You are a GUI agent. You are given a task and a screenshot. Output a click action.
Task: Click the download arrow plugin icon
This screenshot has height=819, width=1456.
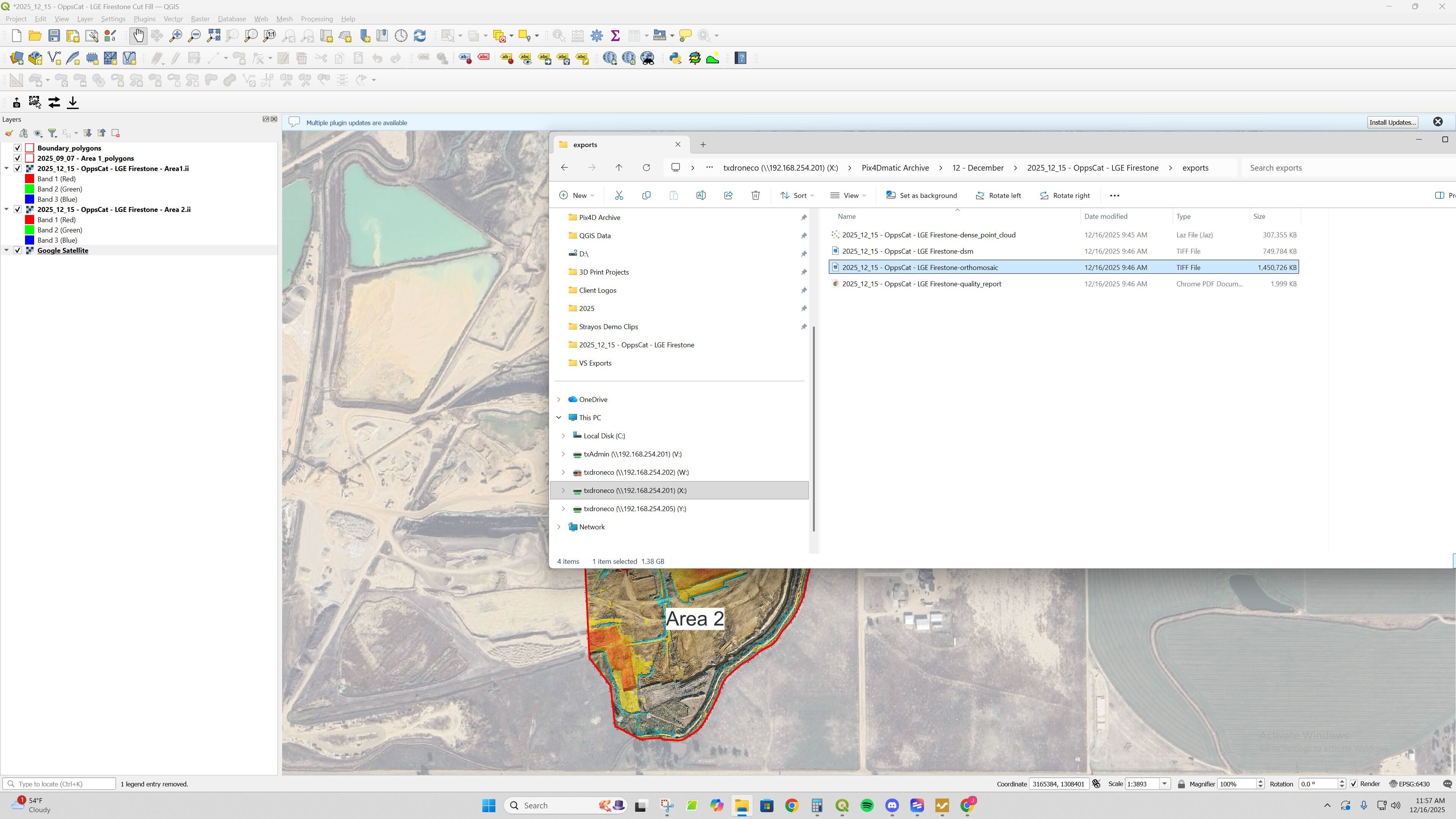tap(73, 102)
